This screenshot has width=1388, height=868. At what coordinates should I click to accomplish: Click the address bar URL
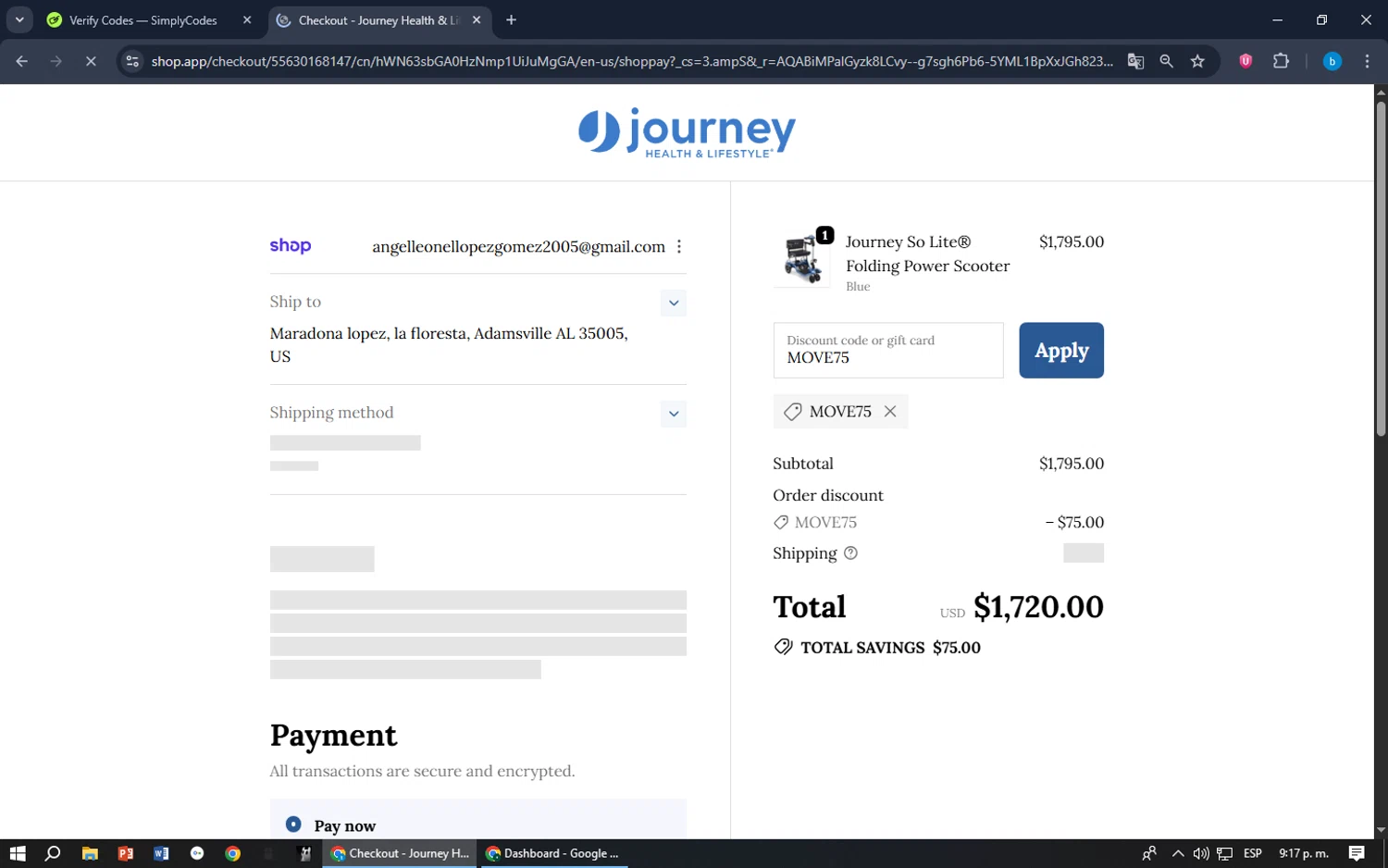pyautogui.click(x=632, y=61)
